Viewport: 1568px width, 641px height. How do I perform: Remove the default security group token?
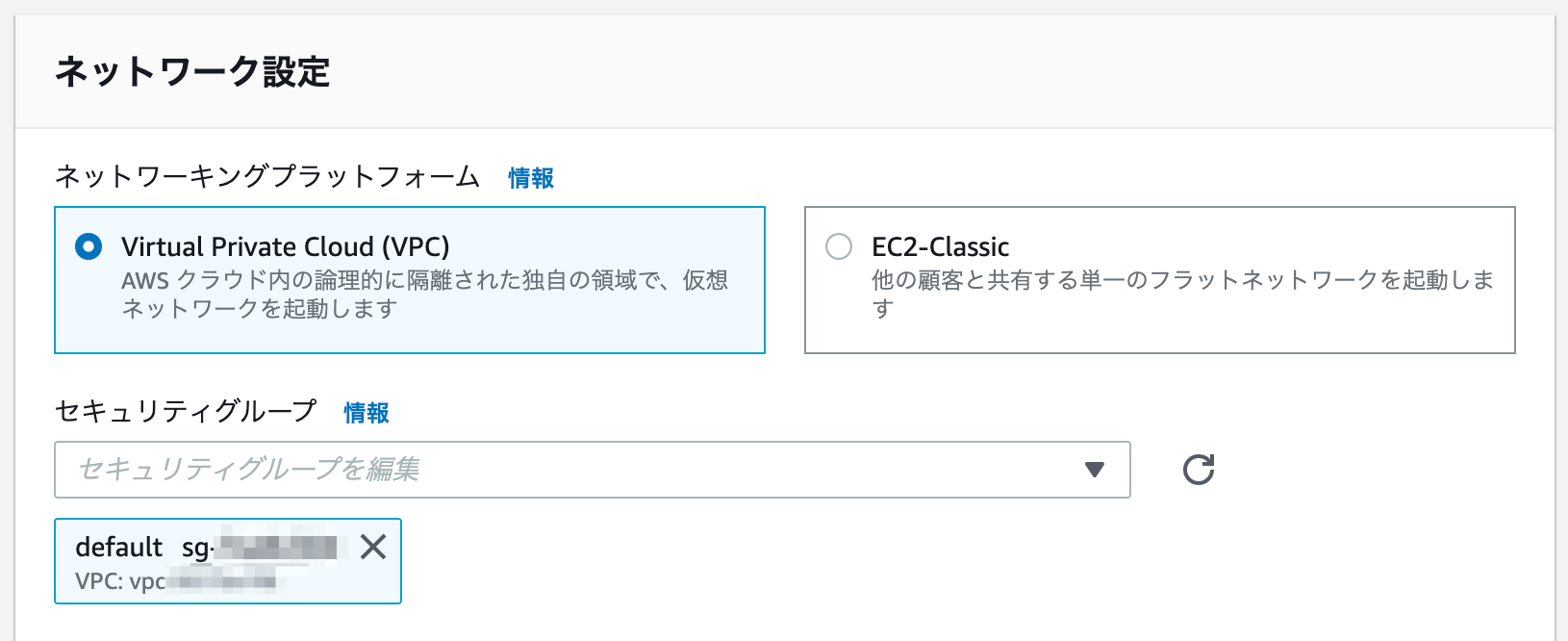point(373,547)
